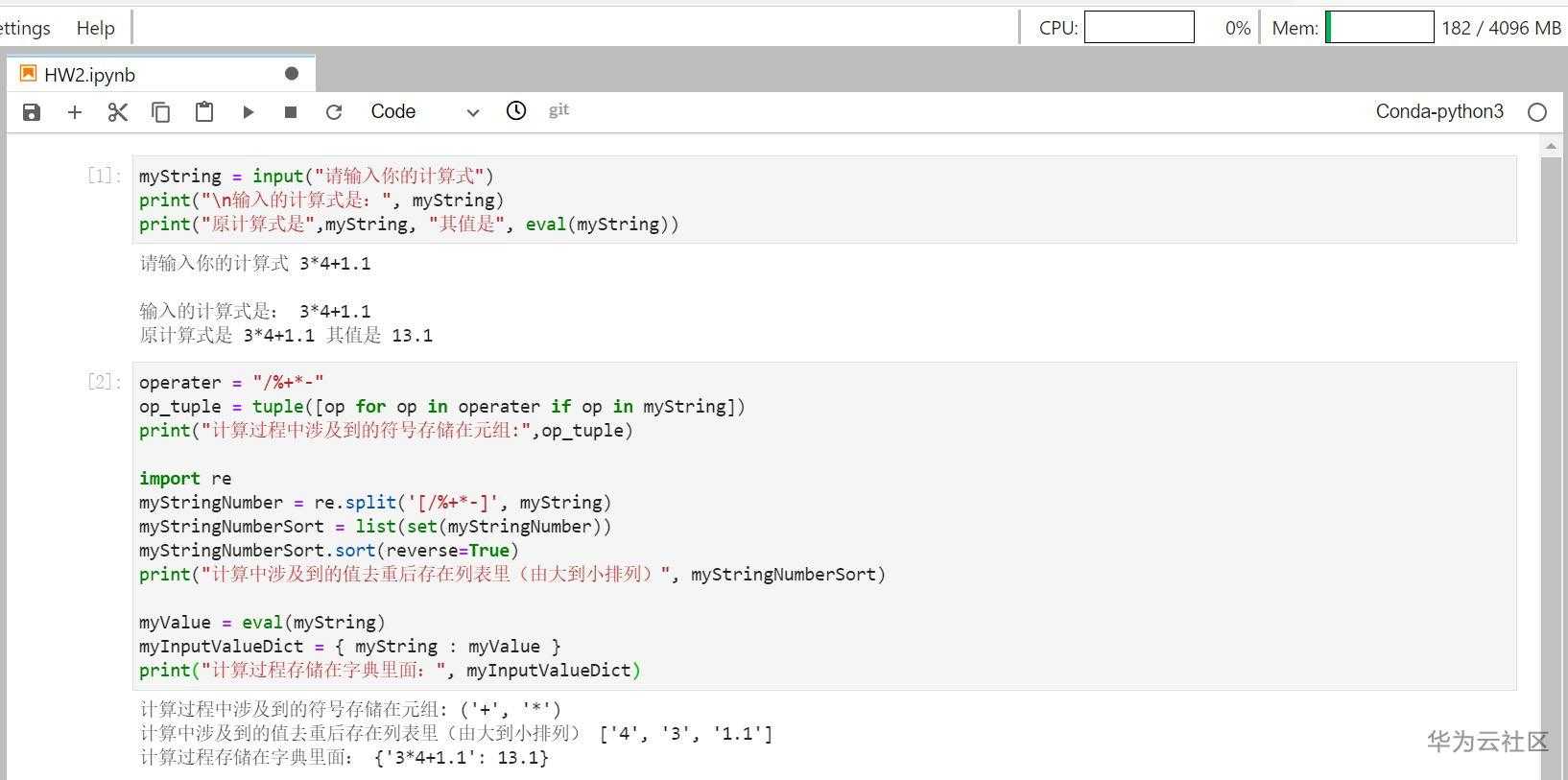Click the scrollbar up arrow
The image size is (1568, 780).
1551,146
